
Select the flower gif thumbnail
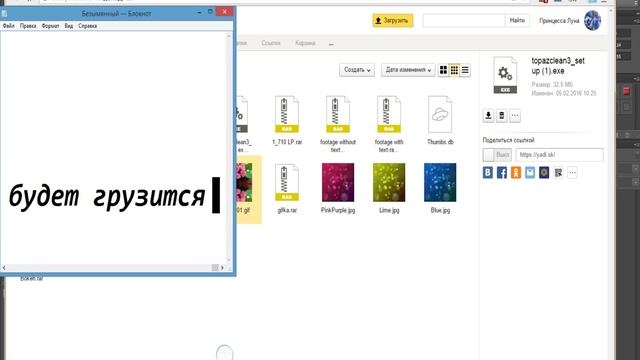pyautogui.click(x=244, y=182)
